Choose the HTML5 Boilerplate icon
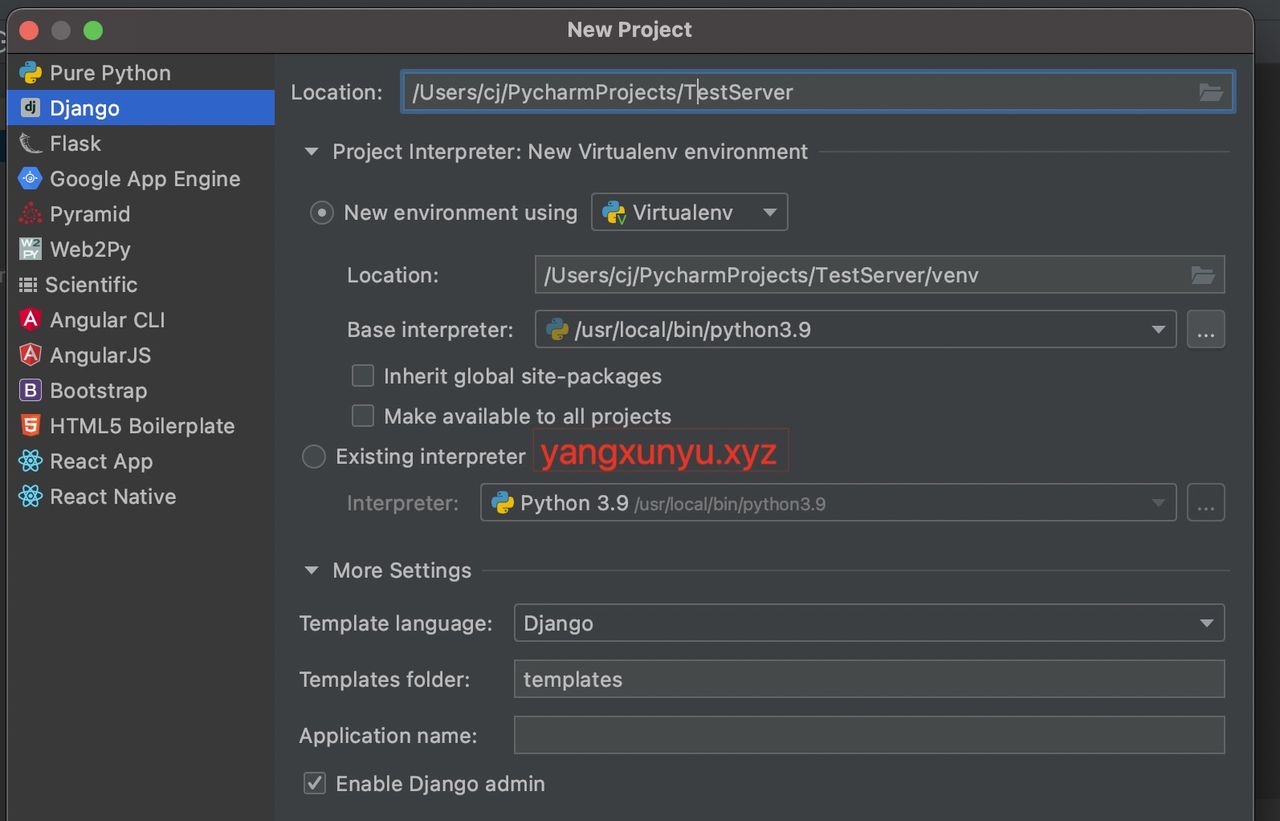The height and width of the screenshot is (821, 1280). coord(31,426)
